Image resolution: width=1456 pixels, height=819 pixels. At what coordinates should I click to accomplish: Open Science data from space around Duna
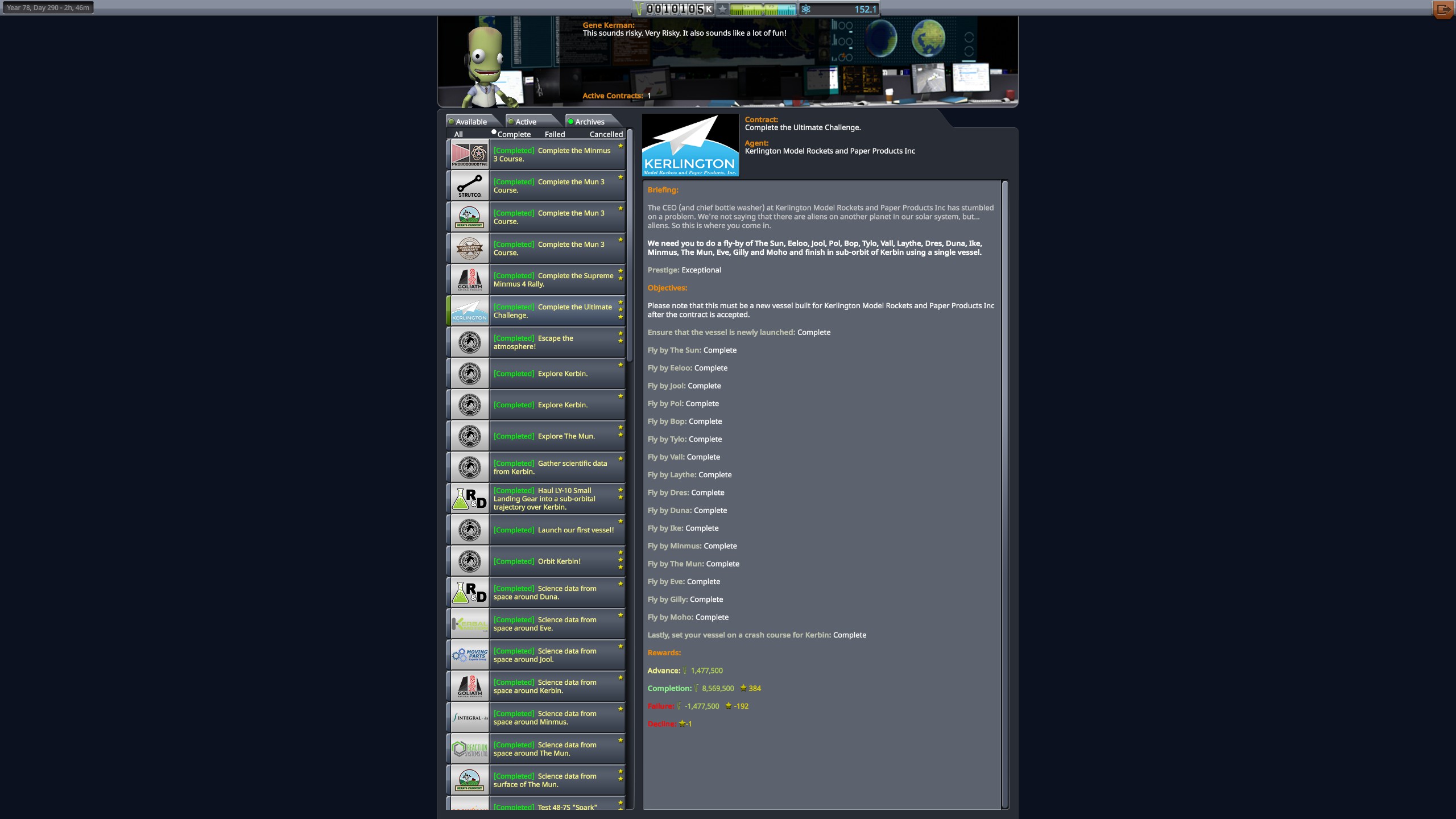536,593
